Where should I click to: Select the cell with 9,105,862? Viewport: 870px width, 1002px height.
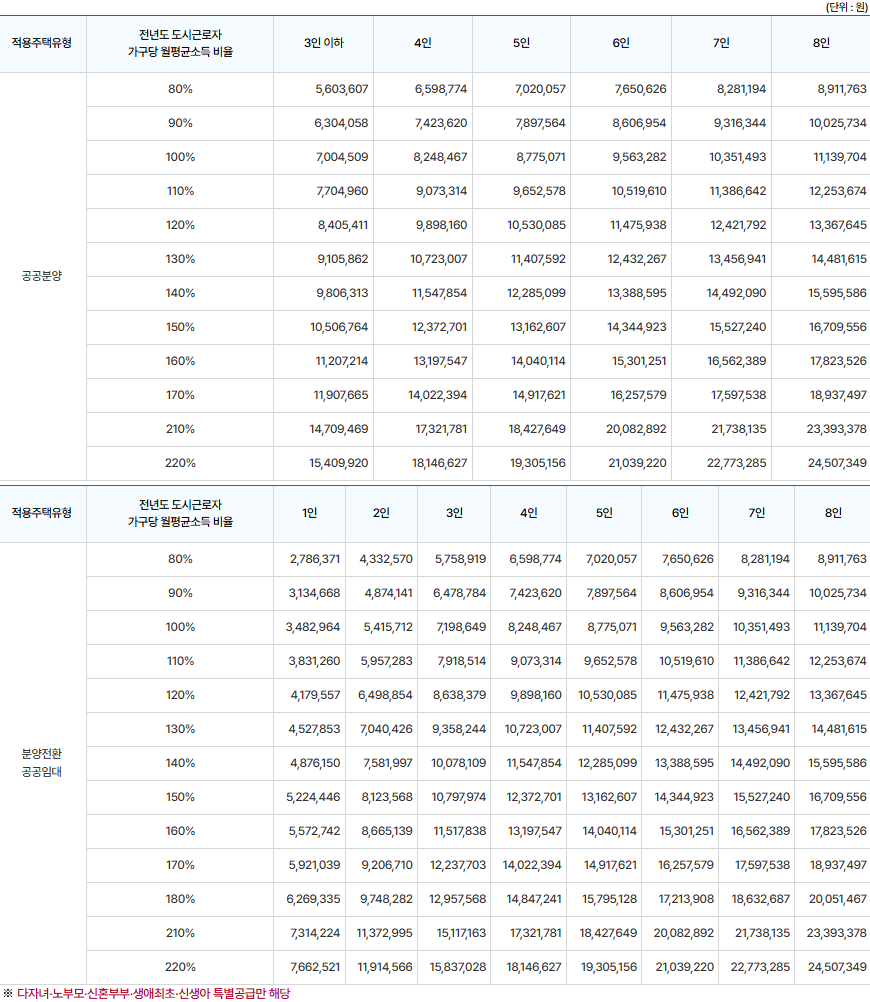[341, 260]
